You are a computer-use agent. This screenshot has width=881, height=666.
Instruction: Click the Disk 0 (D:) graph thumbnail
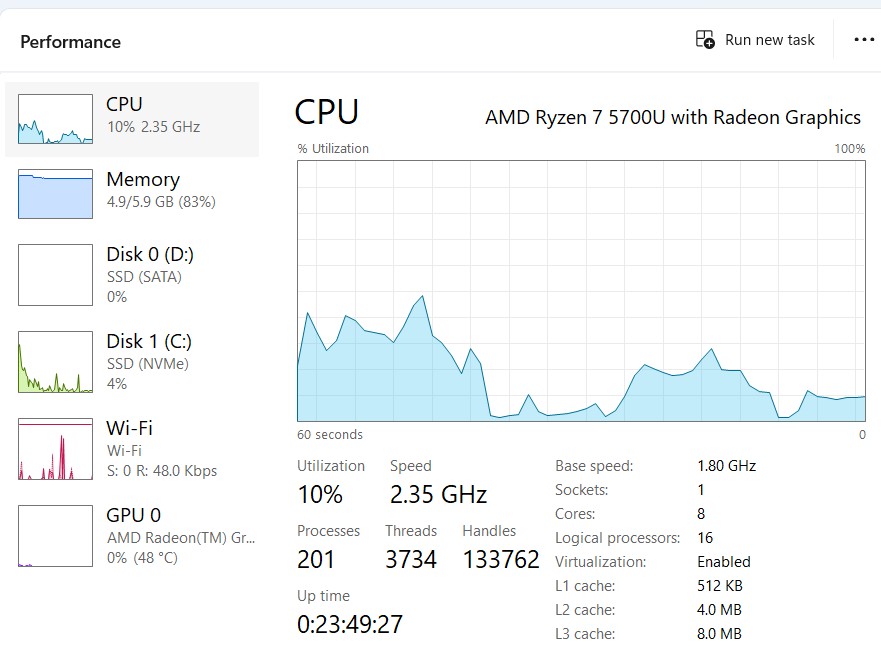click(x=55, y=274)
